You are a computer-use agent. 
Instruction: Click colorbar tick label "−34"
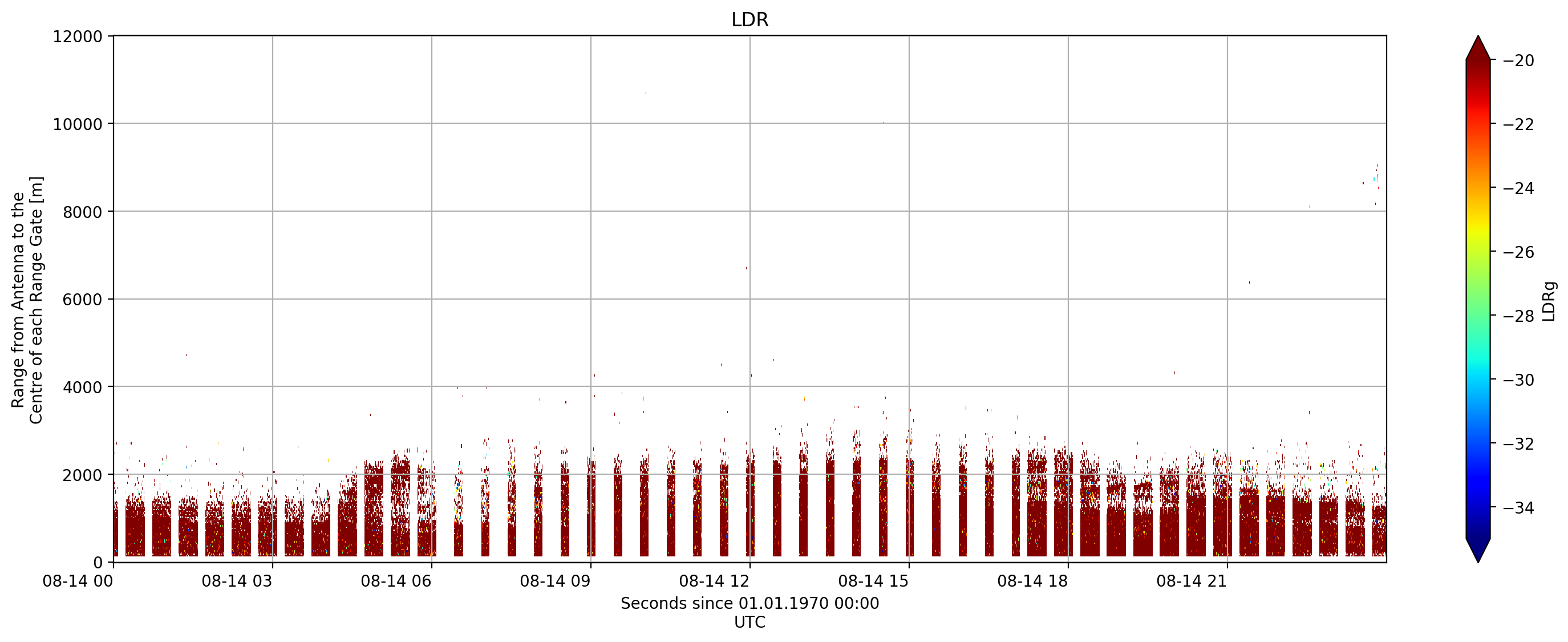pyautogui.click(x=1519, y=508)
